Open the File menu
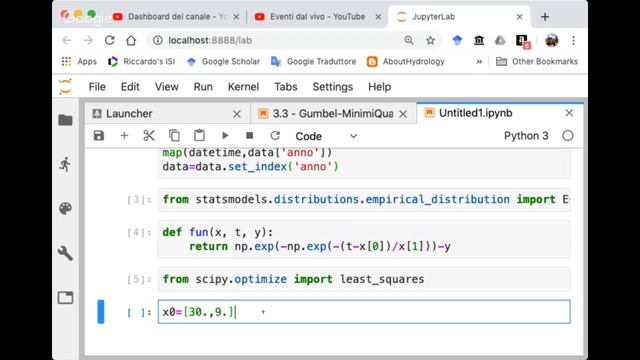Viewport: 640px width, 360px height. [97, 87]
